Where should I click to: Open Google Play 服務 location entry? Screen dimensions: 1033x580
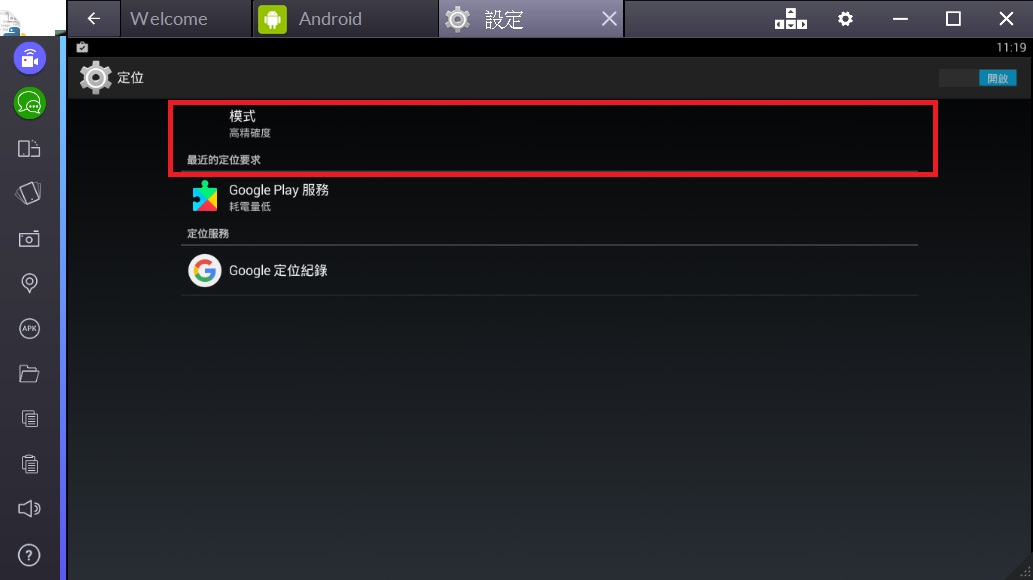point(549,197)
